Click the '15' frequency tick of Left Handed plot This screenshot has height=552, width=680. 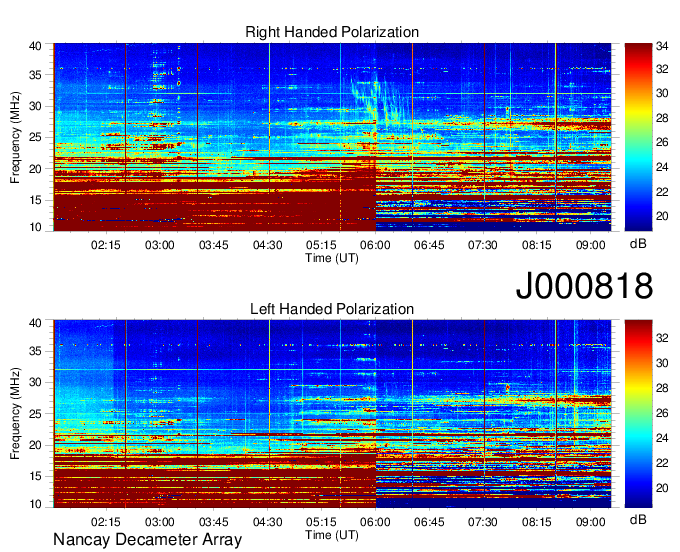[x=35, y=476]
